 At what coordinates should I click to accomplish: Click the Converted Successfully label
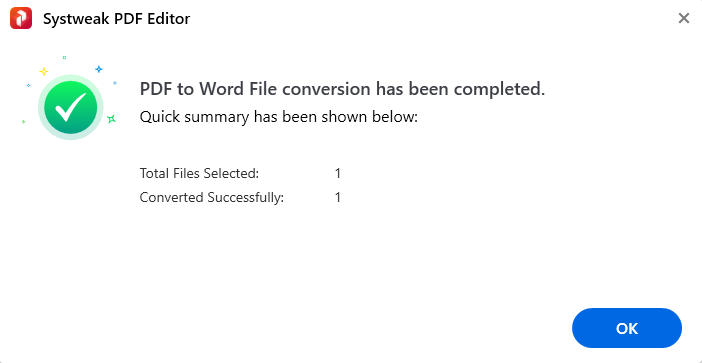coord(212,197)
